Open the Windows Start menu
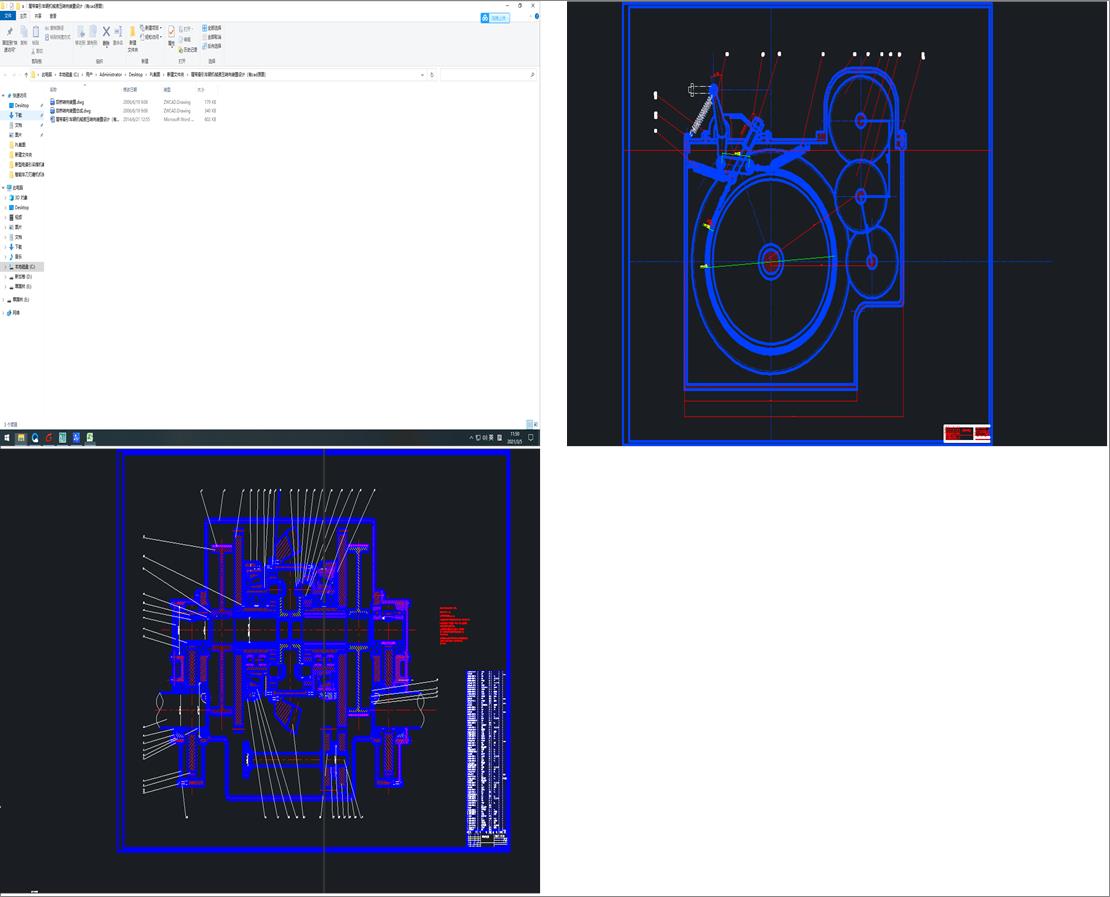The width and height of the screenshot is (1110, 897). point(7,437)
